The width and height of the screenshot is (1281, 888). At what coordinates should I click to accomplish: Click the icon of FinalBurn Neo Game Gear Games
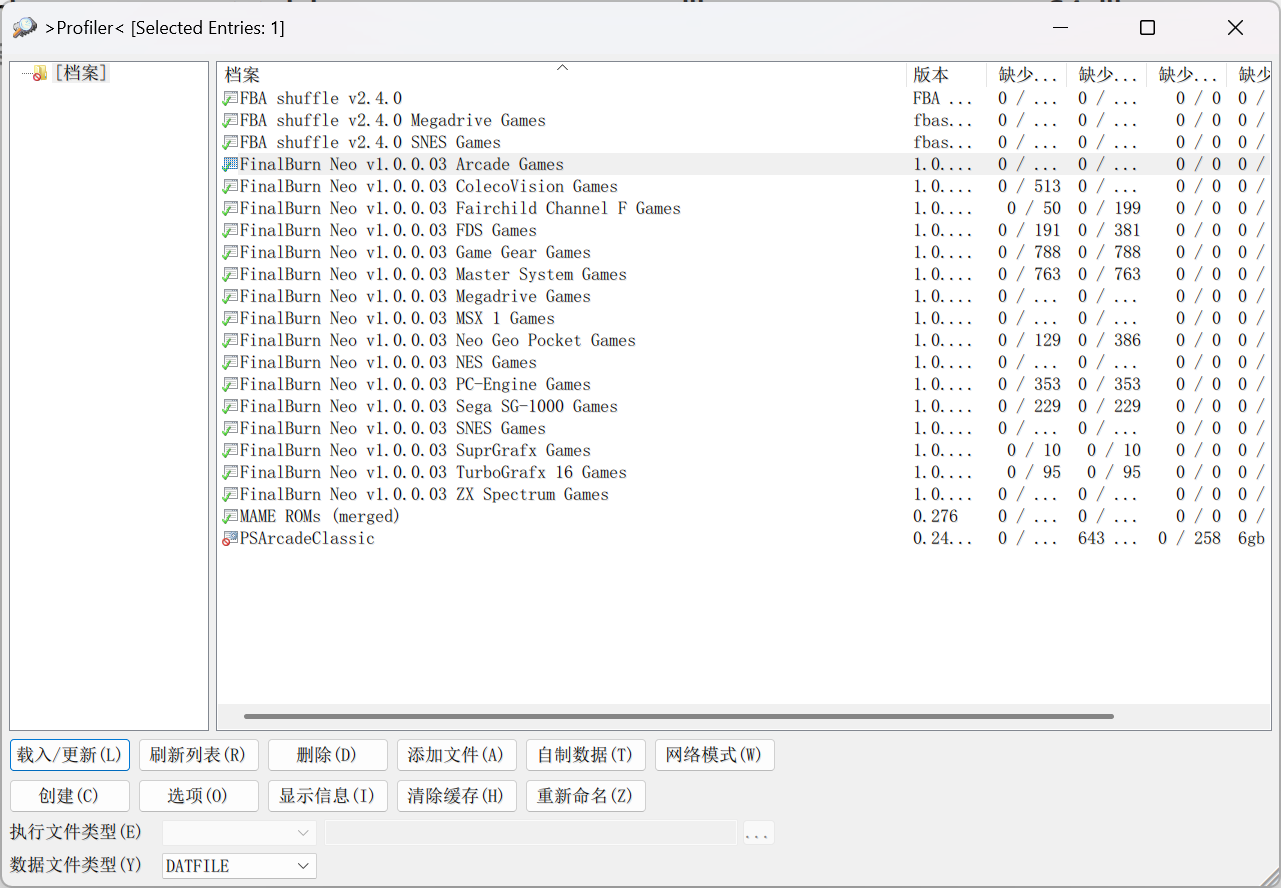231,253
